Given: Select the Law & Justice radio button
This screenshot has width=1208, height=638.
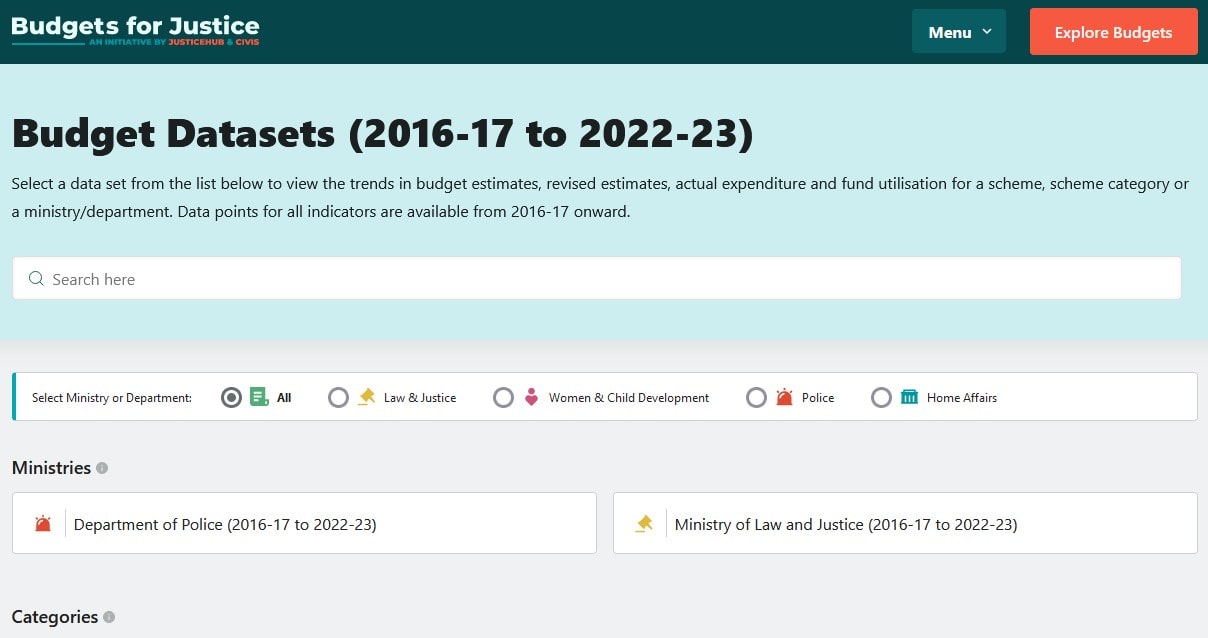Looking at the screenshot, I should click(338, 398).
